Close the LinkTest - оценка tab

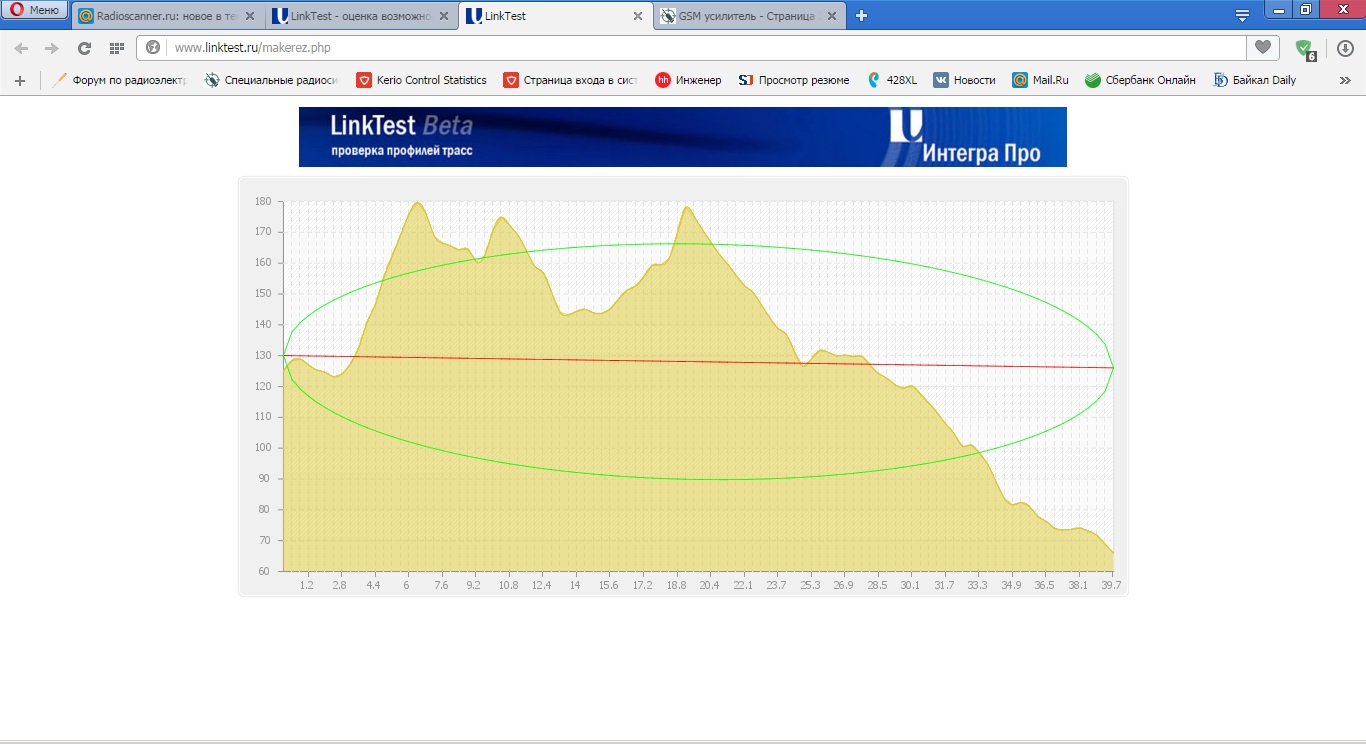444,16
